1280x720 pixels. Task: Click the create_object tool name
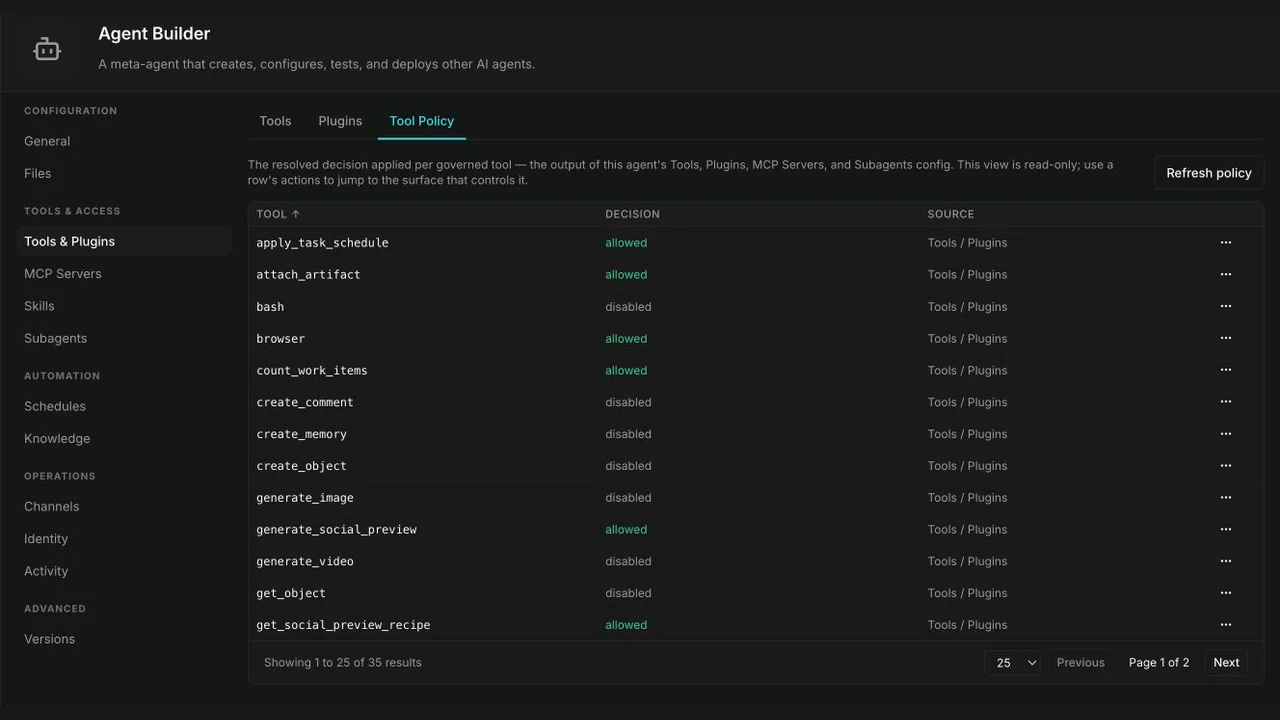302,466
